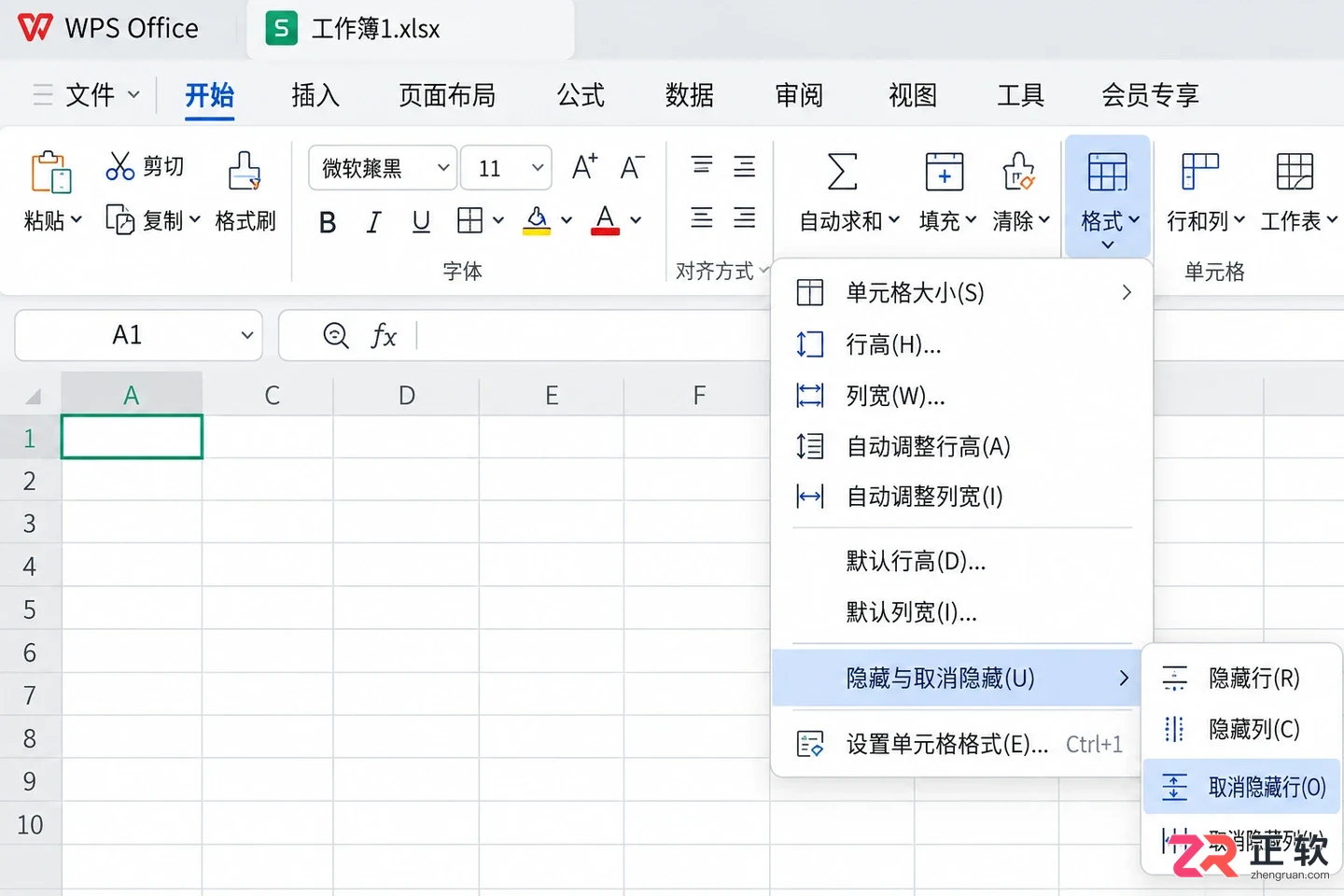Image resolution: width=1344 pixels, height=896 pixels.
Task: Select the column D header
Action: tap(407, 396)
